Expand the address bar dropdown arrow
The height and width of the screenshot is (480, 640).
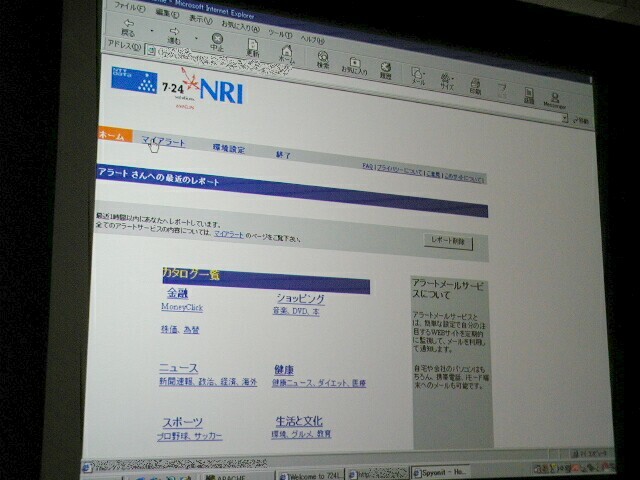click(565, 118)
